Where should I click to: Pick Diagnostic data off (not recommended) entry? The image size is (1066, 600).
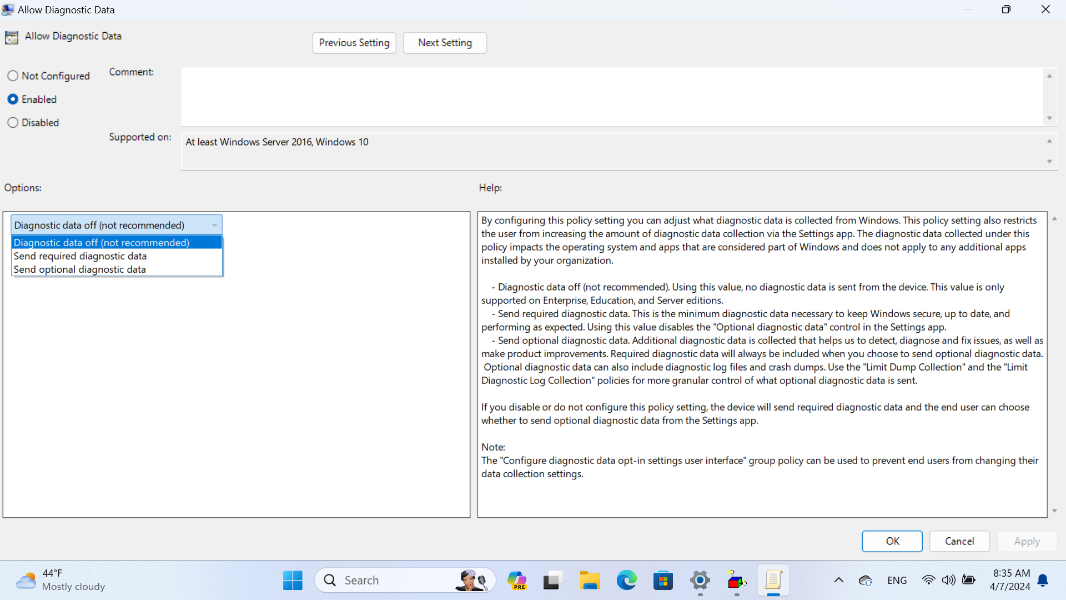click(101, 242)
